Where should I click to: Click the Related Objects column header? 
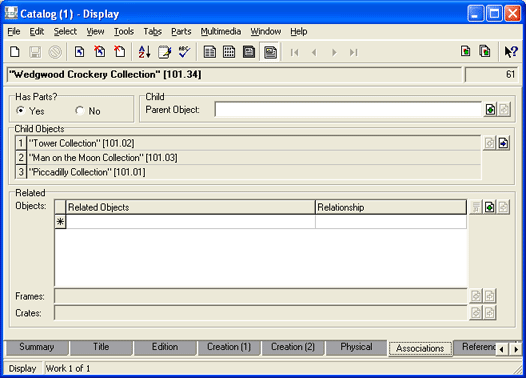point(191,207)
